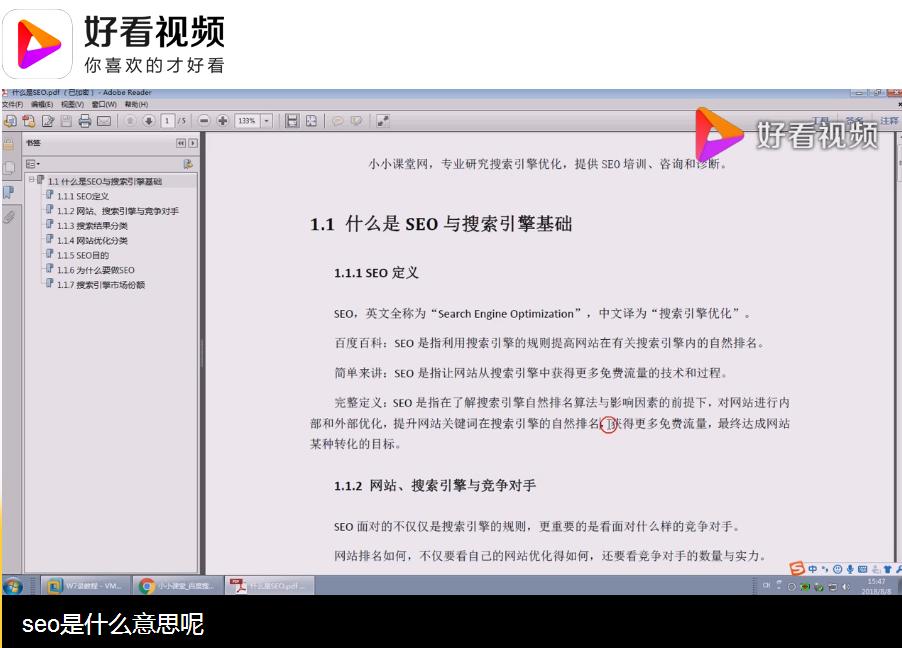Screen dimensions: 902x648
Task: Click the Print icon on the toolbar
Action: 86,120
